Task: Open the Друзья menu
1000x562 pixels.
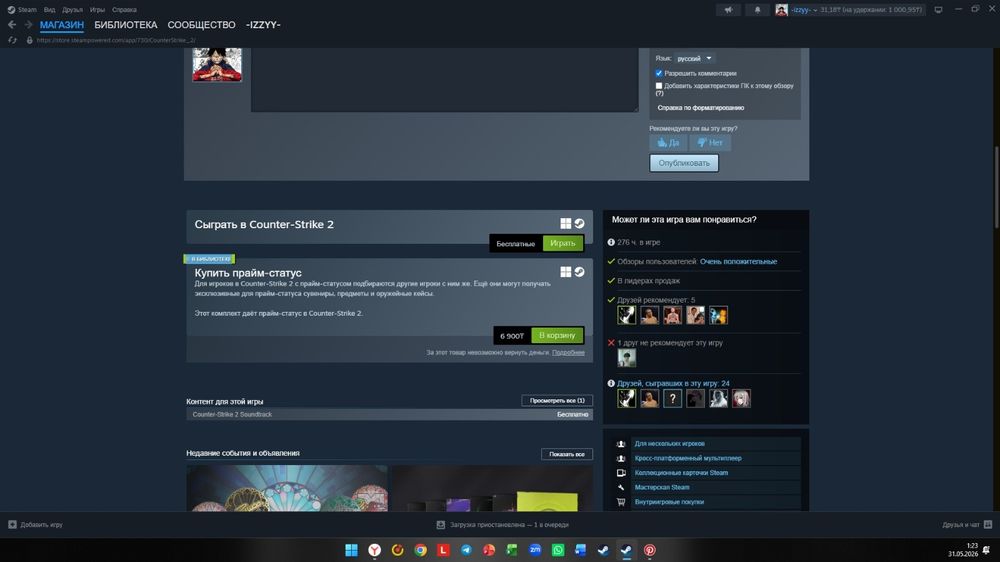Action: tap(72, 10)
